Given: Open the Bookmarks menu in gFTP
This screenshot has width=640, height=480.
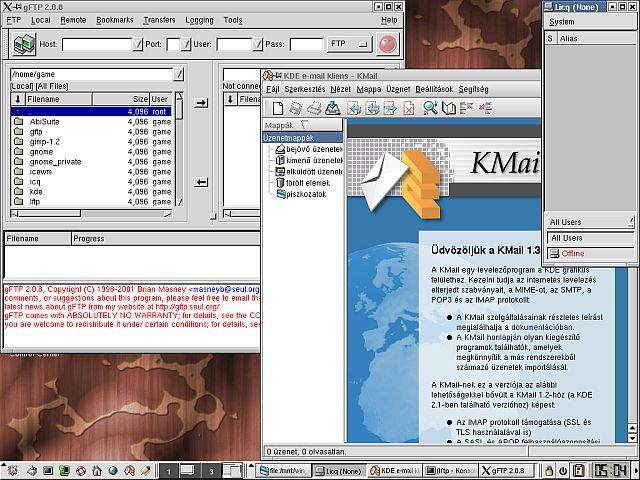Looking at the screenshot, I should 114,20.
